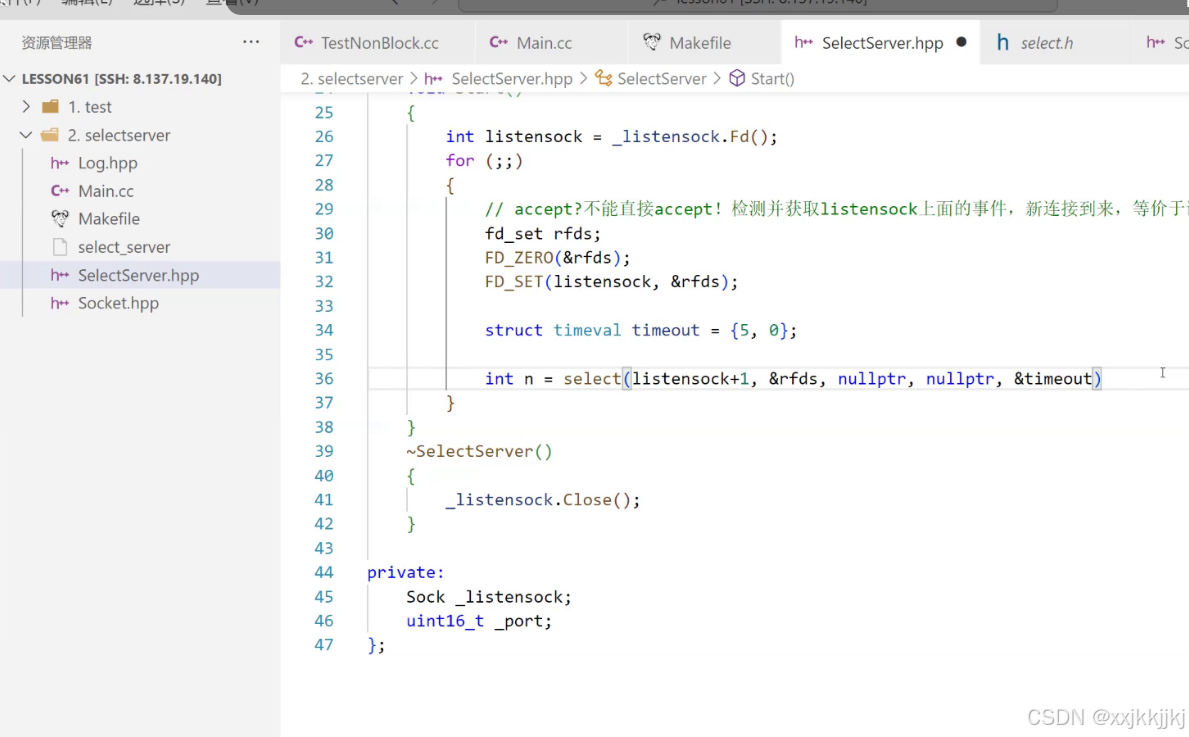Click on the select function call
Screen dimensions: 1189x737
coord(591,379)
